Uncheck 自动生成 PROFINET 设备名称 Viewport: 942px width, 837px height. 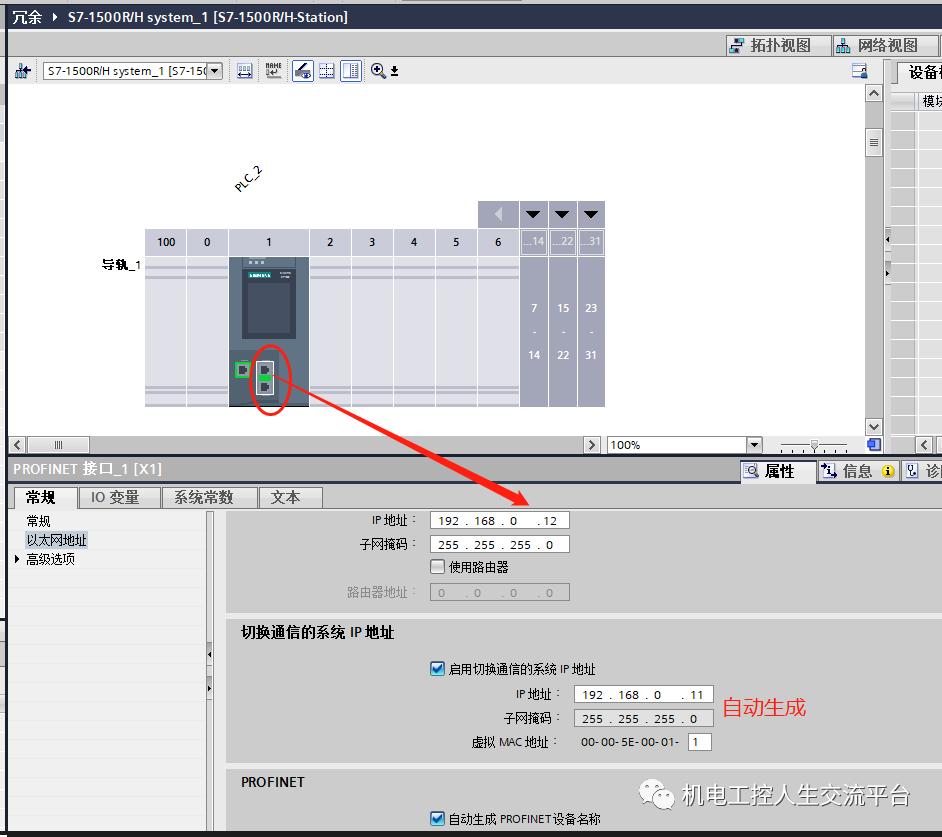pos(437,818)
